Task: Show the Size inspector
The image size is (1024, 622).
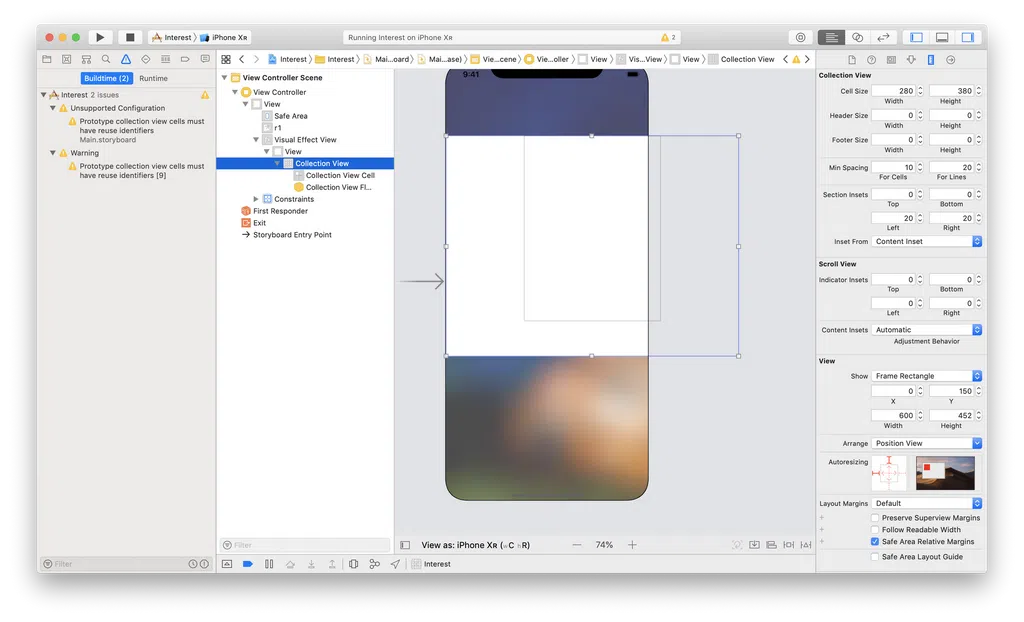Action: coord(931,59)
